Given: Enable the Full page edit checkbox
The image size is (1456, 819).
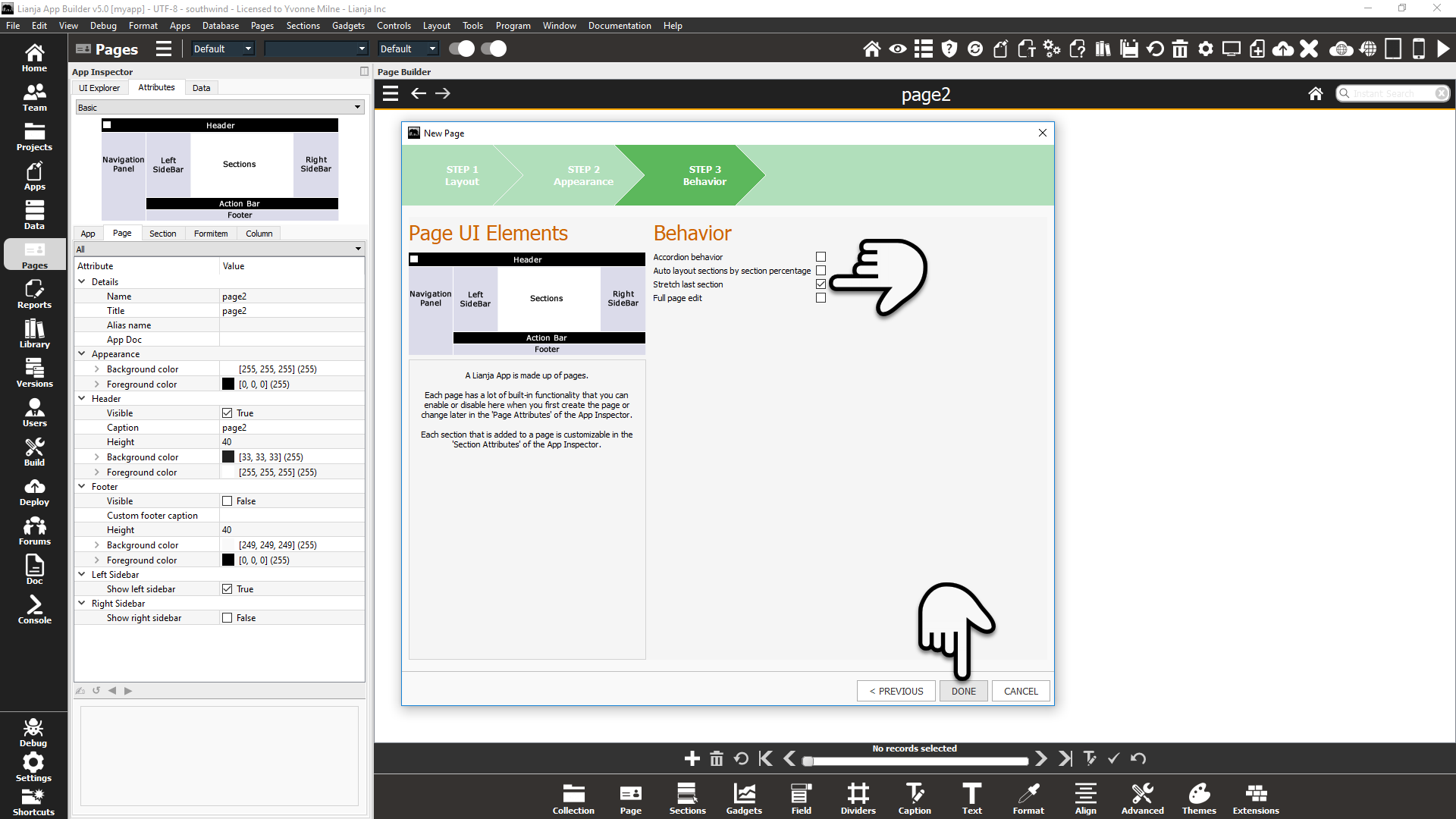Looking at the screenshot, I should (x=821, y=298).
